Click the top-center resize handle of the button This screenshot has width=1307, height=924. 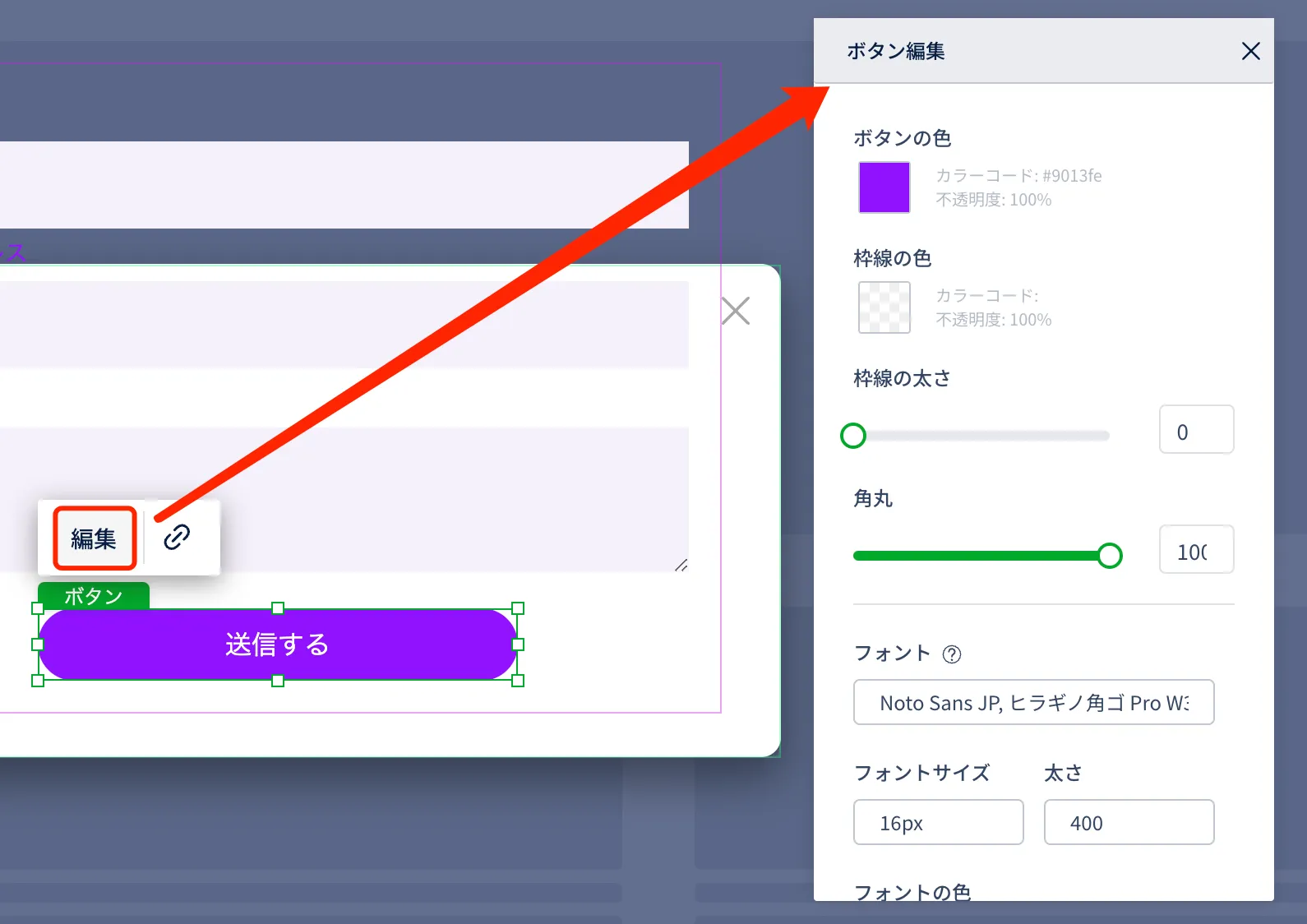pyautogui.click(x=278, y=608)
